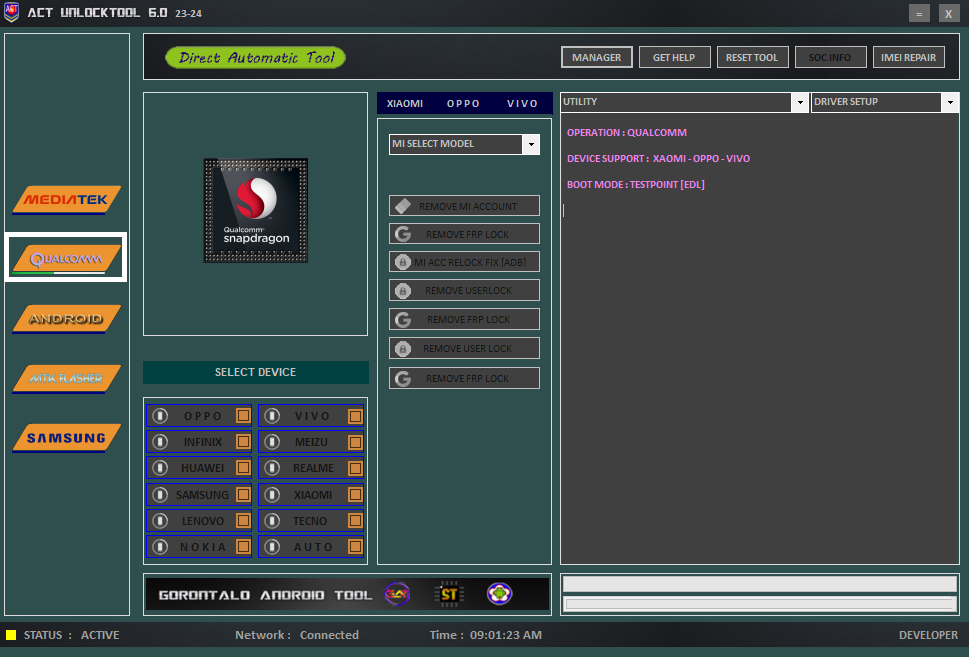Image resolution: width=969 pixels, height=657 pixels.
Task: Tick the orange checkbox for LENOVO
Action: [243, 520]
